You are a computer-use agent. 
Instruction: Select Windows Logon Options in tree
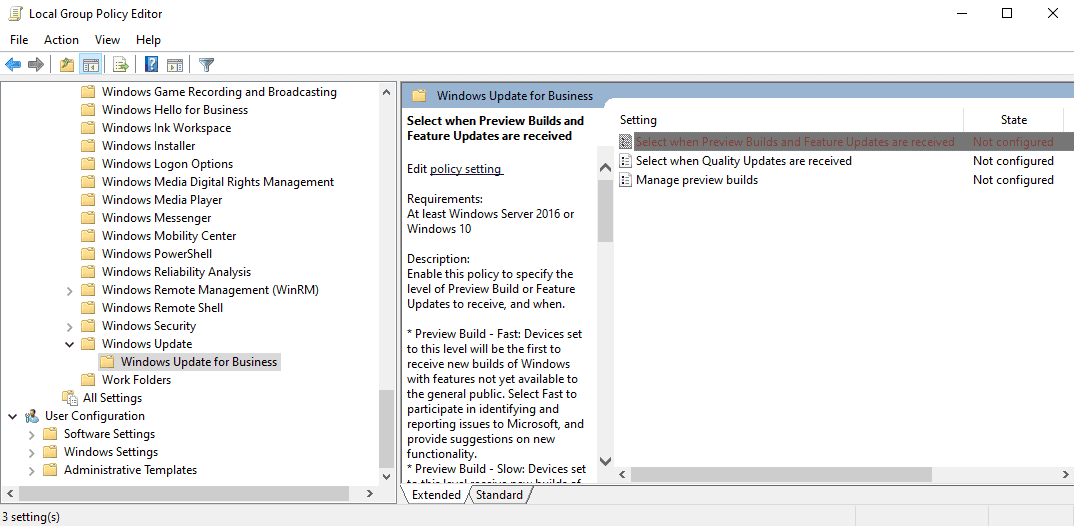(167, 164)
